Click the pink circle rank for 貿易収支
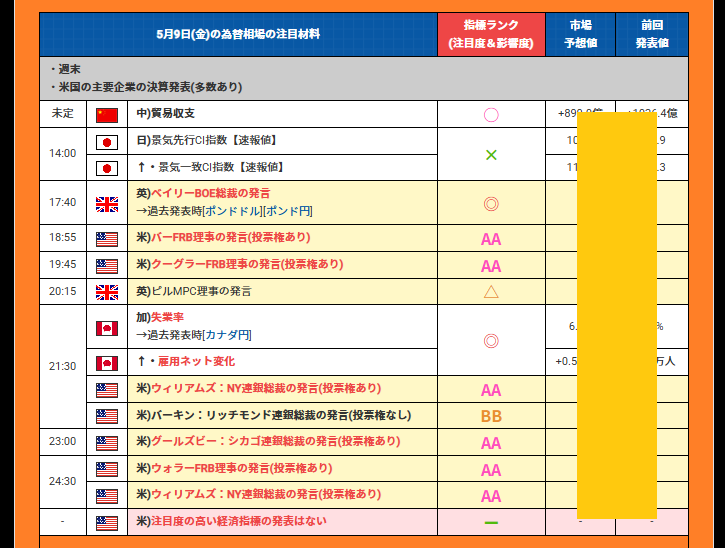The height and width of the screenshot is (548, 725). 491,115
